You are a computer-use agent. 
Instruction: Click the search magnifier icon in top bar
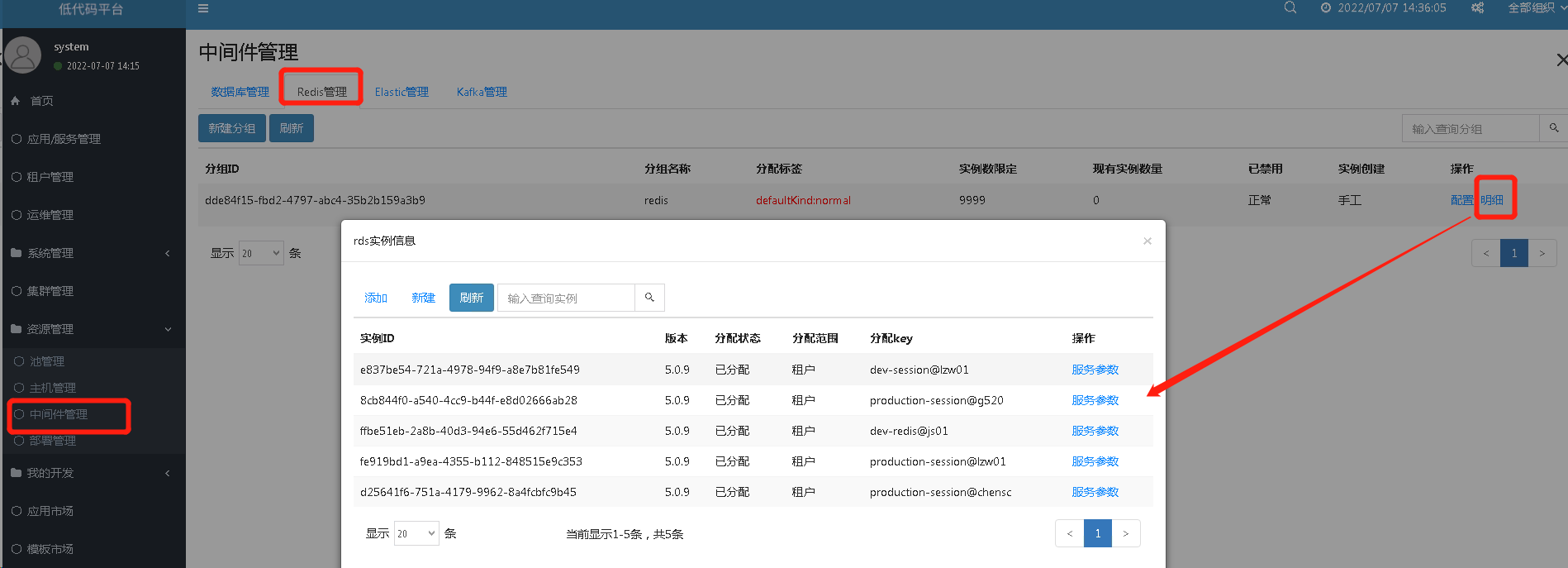pyautogui.click(x=1290, y=8)
